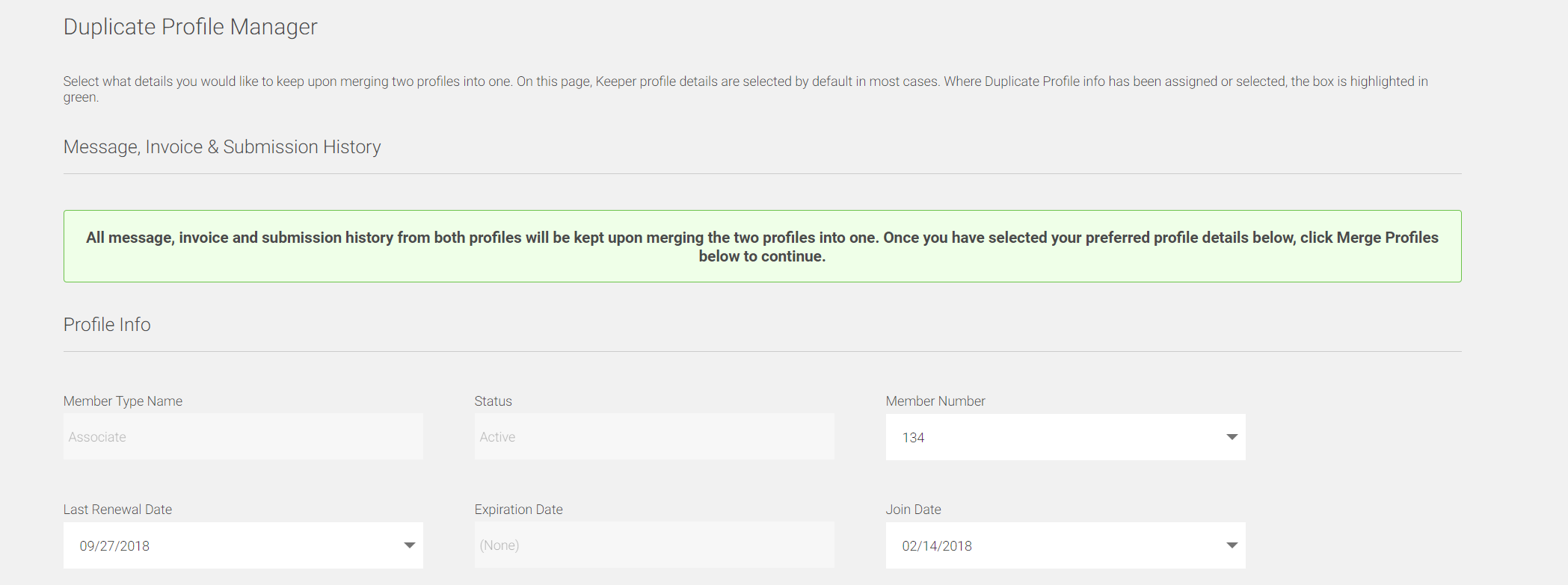The height and width of the screenshot is (585, 1568).
Task: Click the Status field showing Active
Action: click(x=654, y=436)
